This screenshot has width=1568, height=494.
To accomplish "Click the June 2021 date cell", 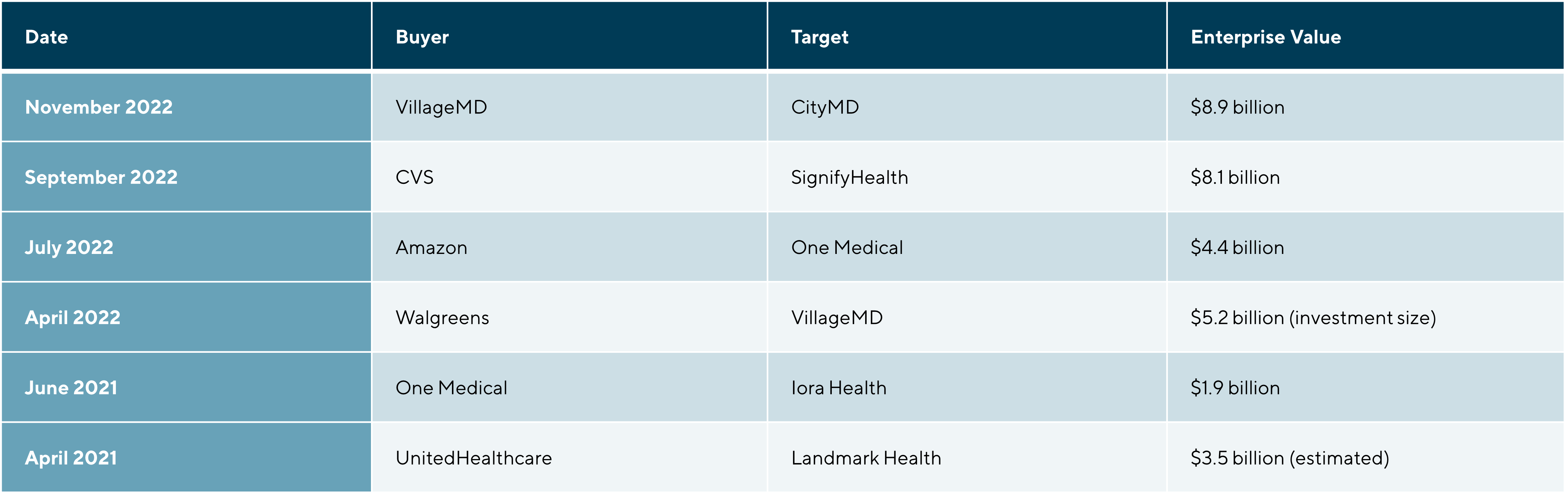I will 71,387.
